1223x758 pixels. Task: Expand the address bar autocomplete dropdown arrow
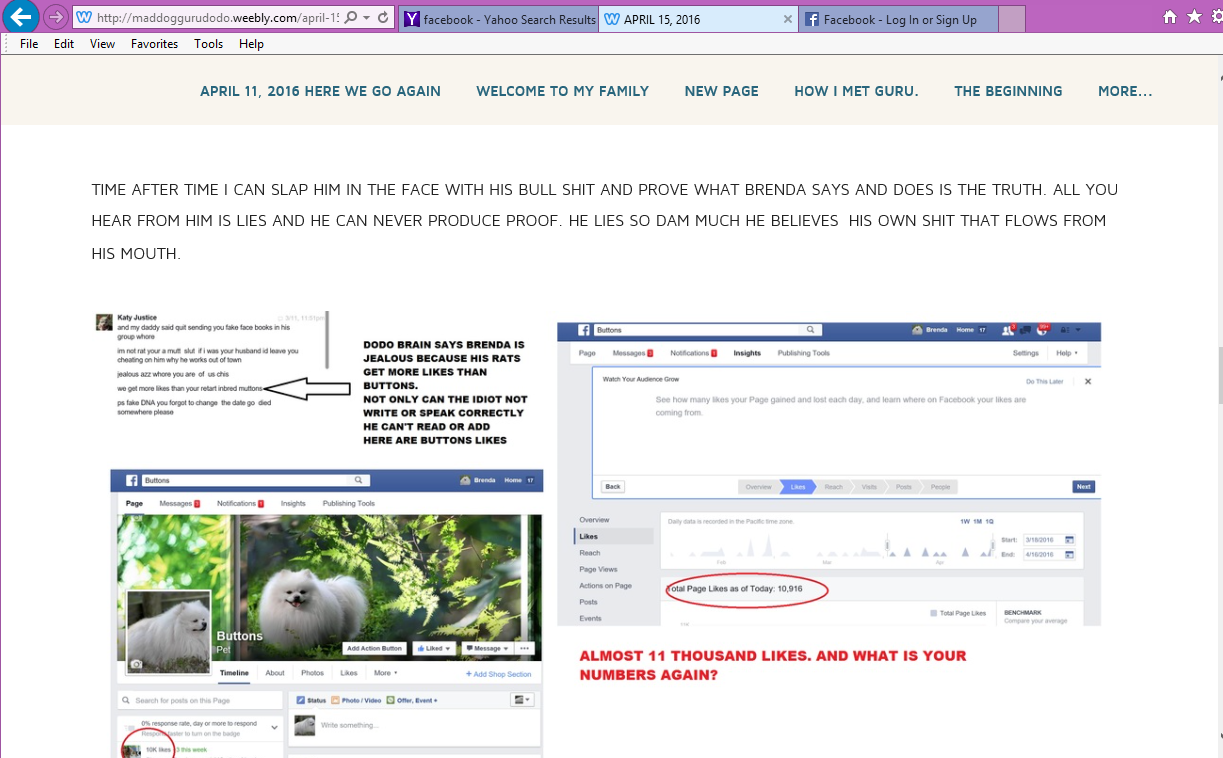click(367, 18)
